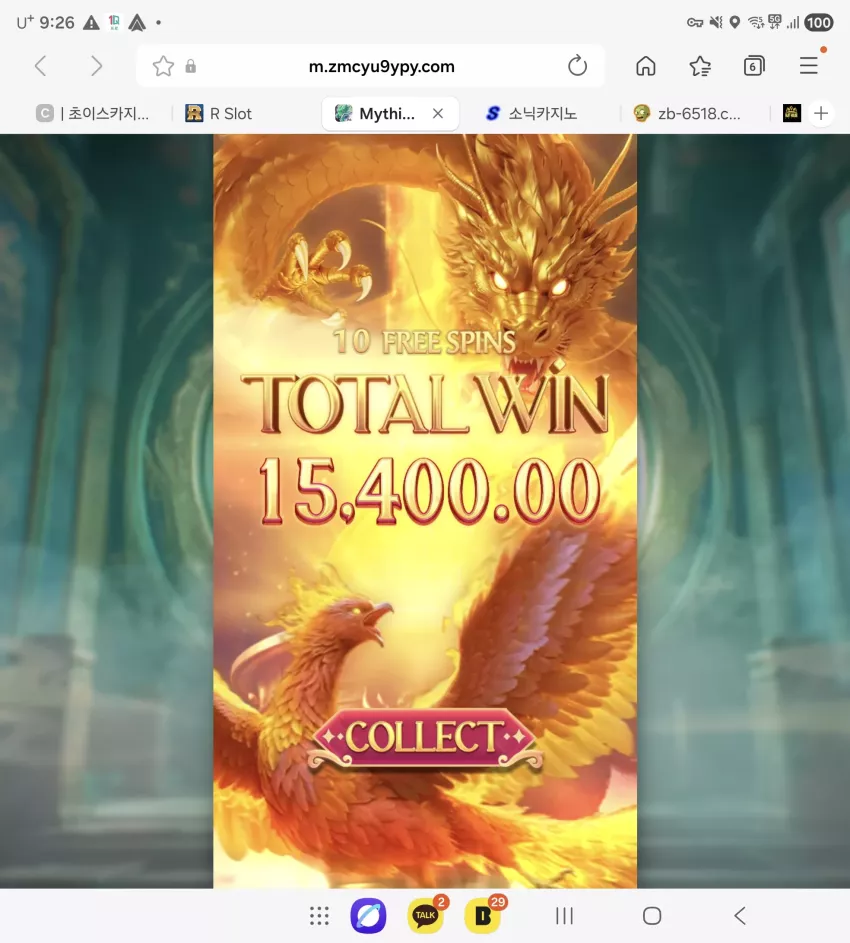Show recent apps navigation button

coord(564,916)
